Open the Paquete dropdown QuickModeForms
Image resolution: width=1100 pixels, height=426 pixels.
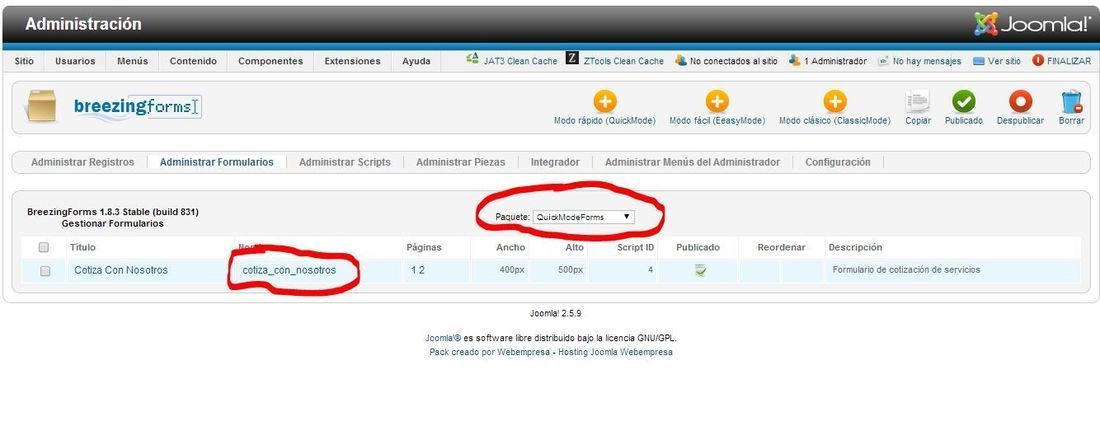(x=584, y=217)
